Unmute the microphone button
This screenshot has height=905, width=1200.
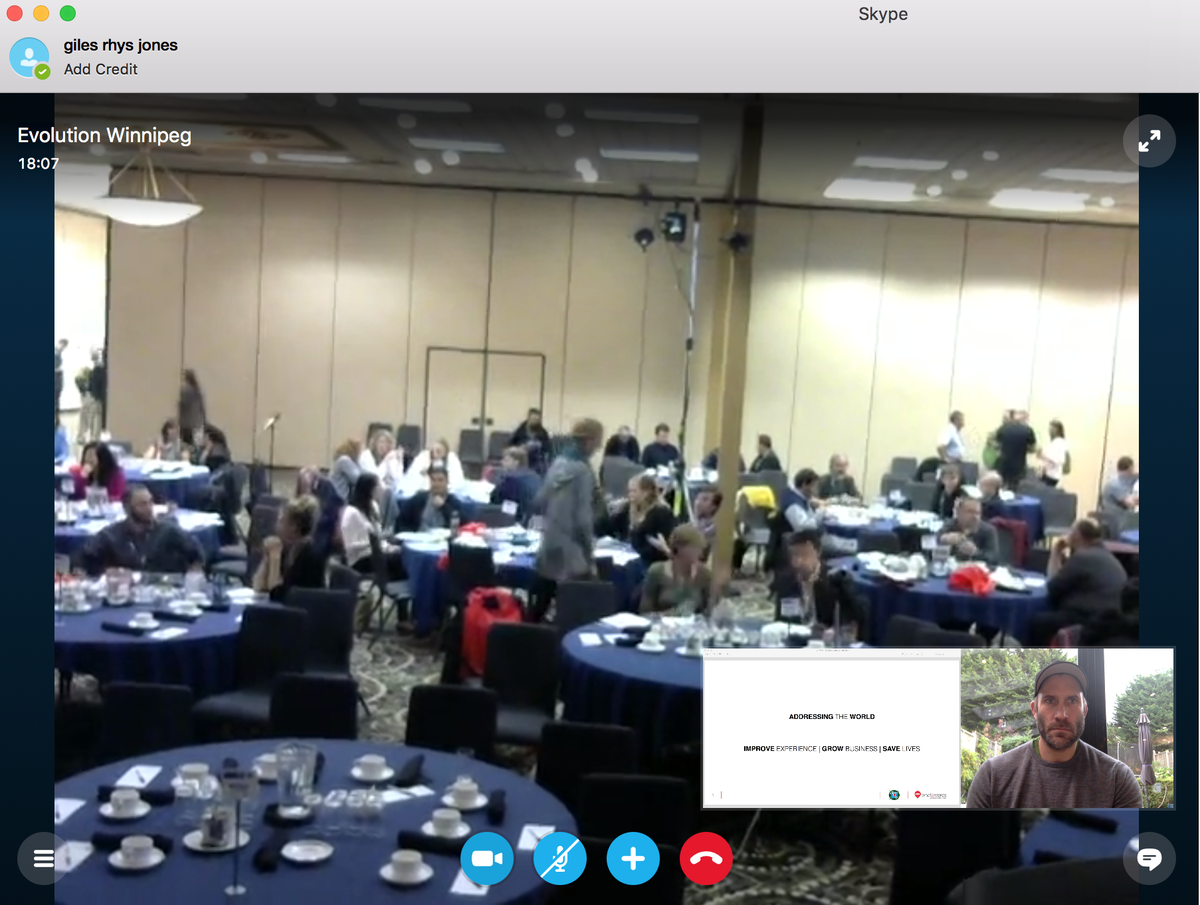coord(560,858)
